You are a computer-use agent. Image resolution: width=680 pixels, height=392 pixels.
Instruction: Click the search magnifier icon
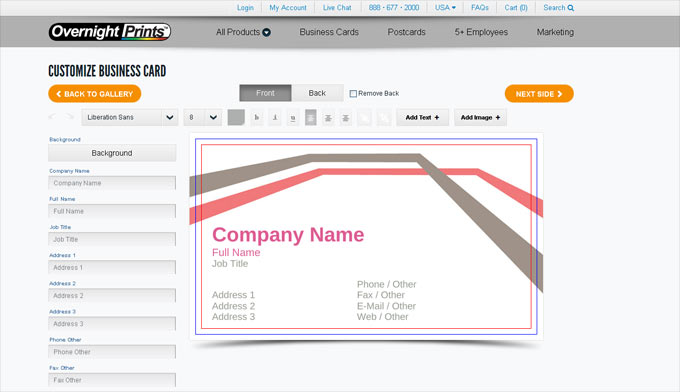point(571,8)
